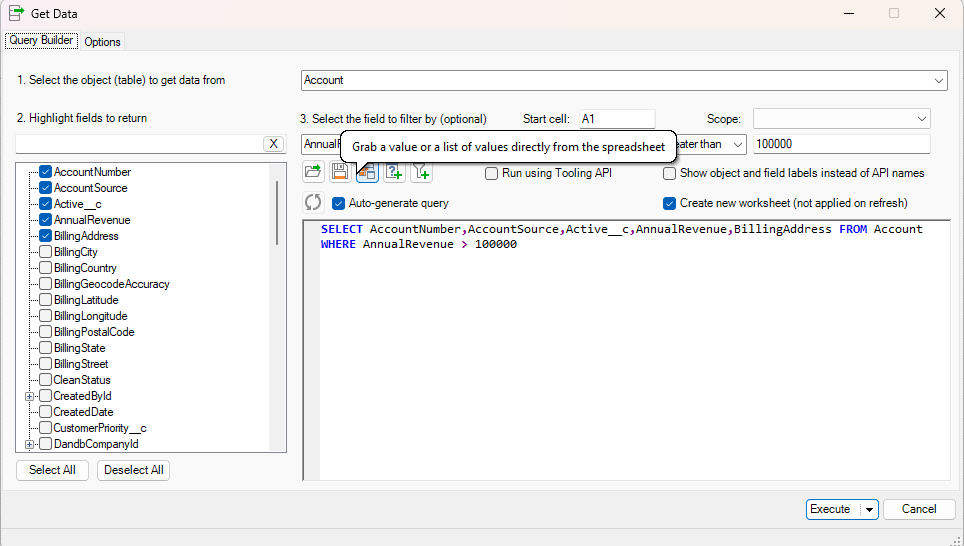The height and width of the screenshot is (546, 964).
Task: Select the Query Builder tab
Action: [41, 40]
